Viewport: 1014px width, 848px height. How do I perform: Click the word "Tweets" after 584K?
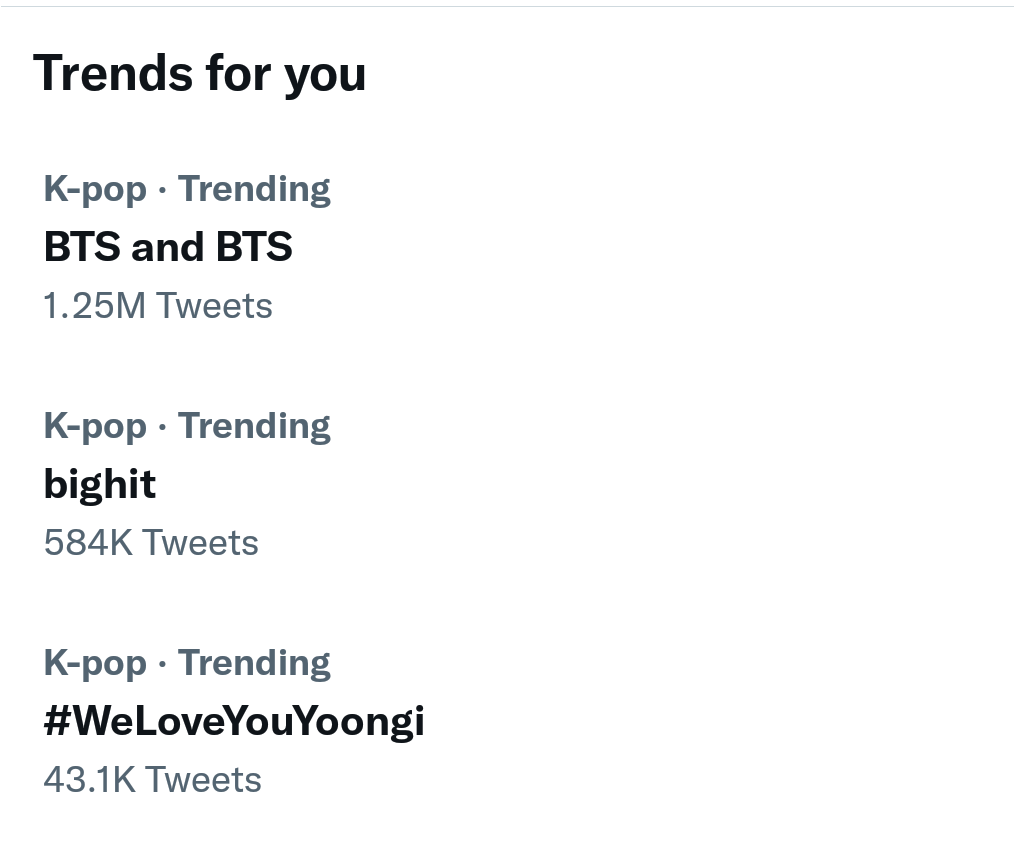click(x=200, y=543)
